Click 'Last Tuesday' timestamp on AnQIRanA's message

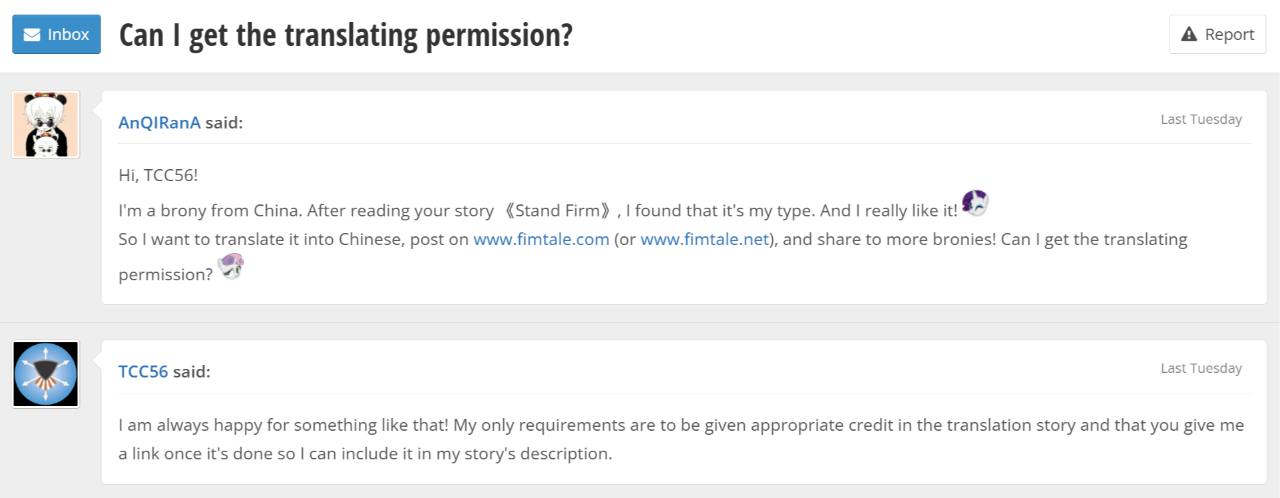tap(1200, 119)
